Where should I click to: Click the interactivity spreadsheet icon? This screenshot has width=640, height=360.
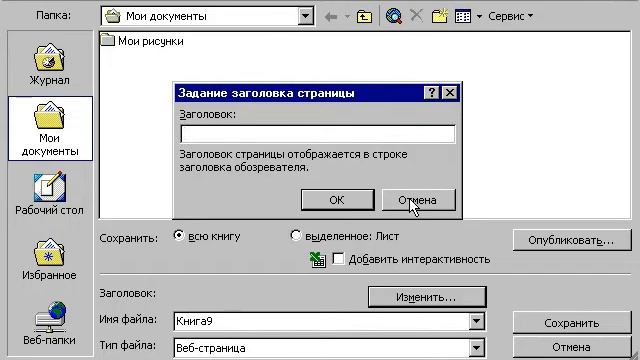[318, 260]
